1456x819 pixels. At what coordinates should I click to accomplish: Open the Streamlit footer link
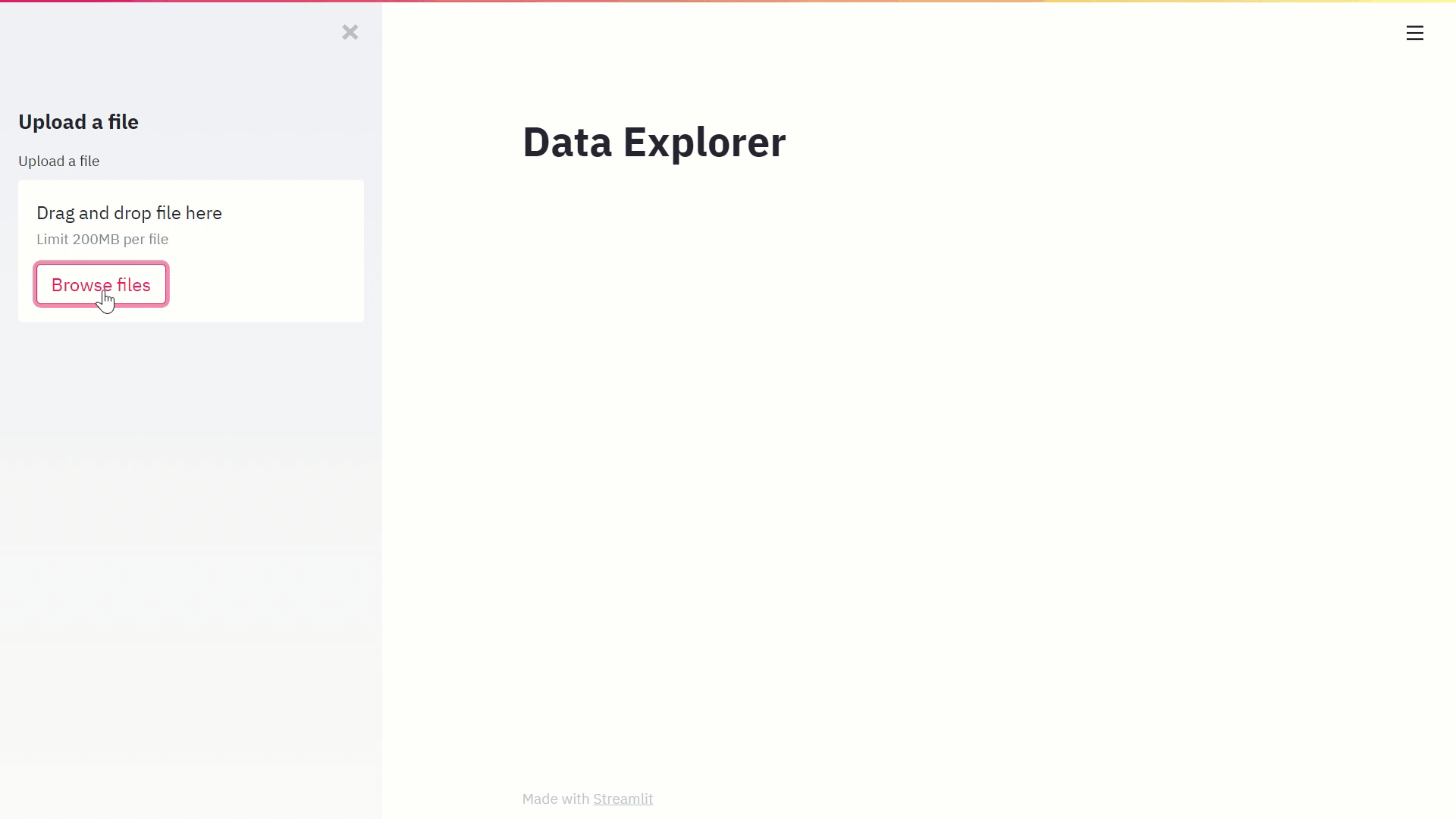(623, 799)
